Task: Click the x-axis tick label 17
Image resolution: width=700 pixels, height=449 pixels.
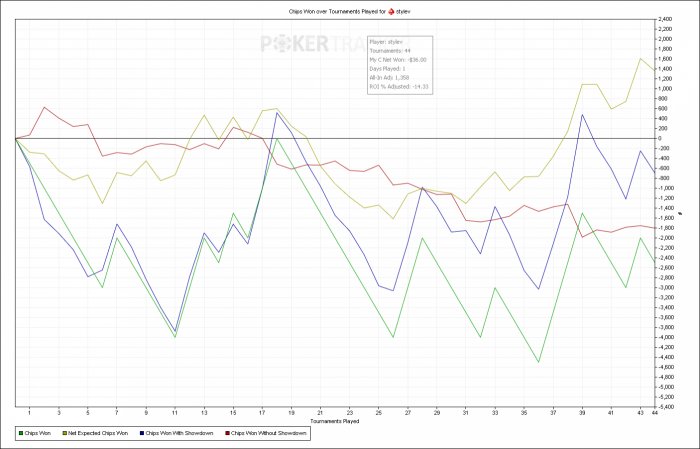Action: [262, 413]
